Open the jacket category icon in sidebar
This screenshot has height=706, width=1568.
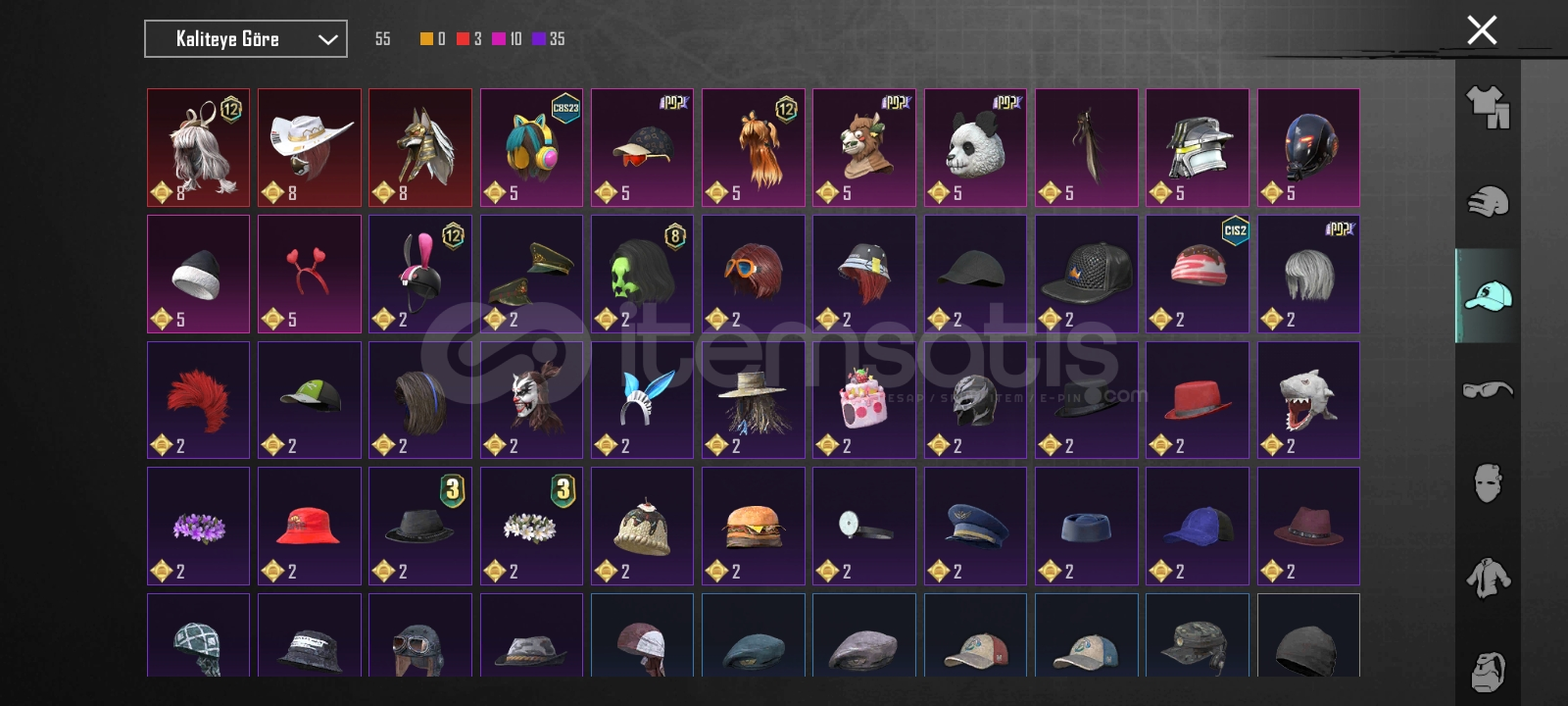coord(1488,578)
